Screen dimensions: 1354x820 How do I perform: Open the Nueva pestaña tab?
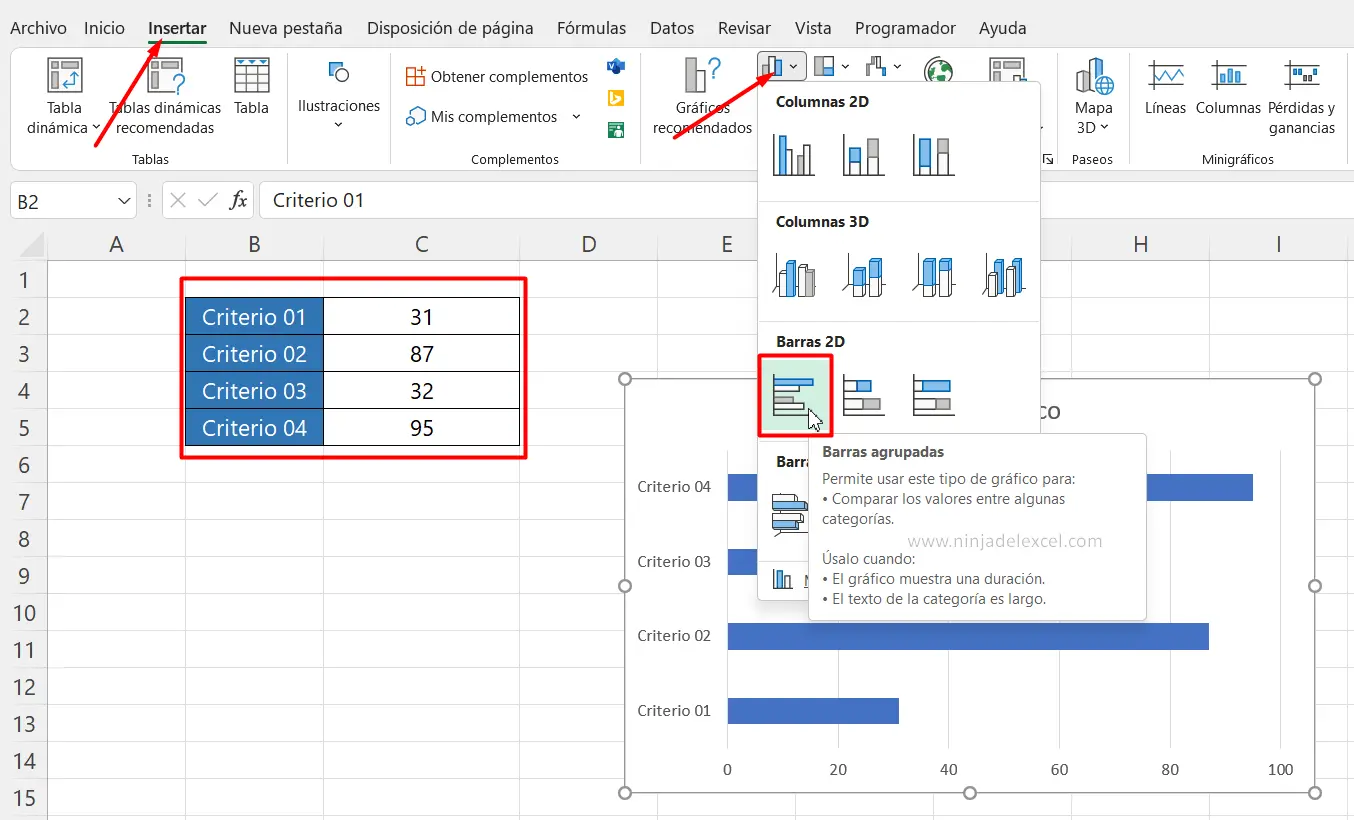[286, 28]
